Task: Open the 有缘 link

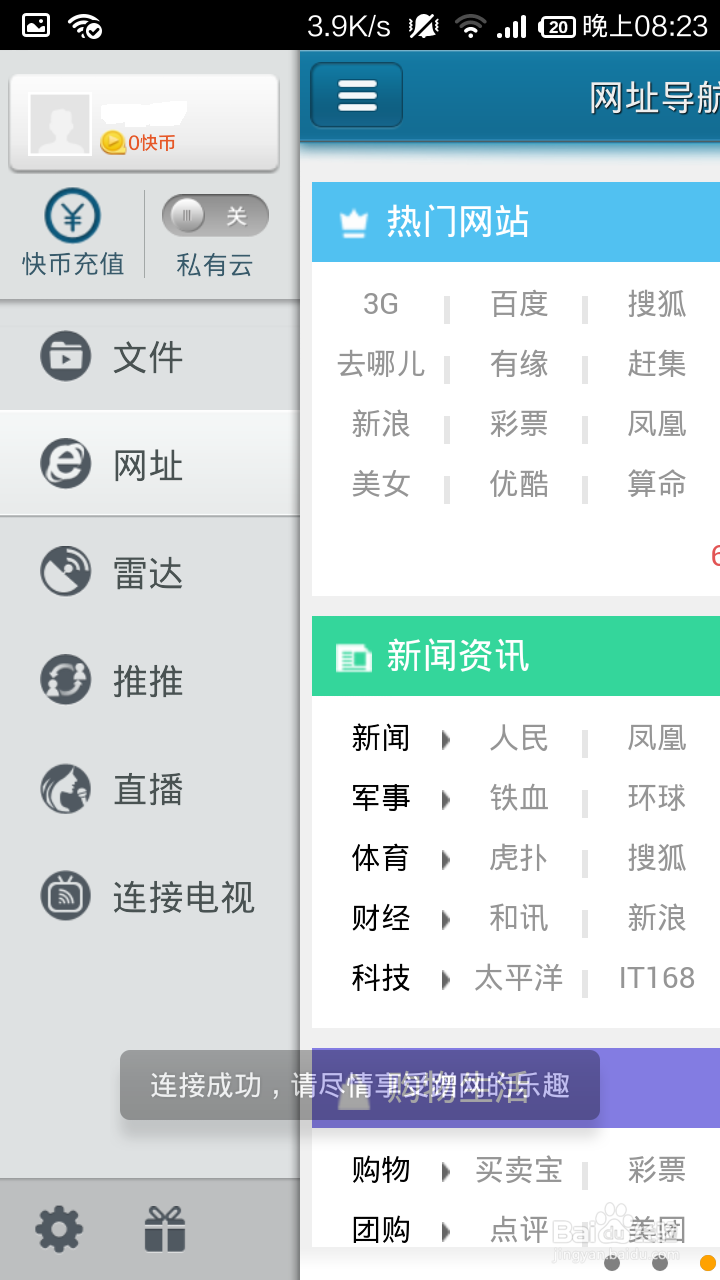Action: pyautogui.click(x=519, y=364)
